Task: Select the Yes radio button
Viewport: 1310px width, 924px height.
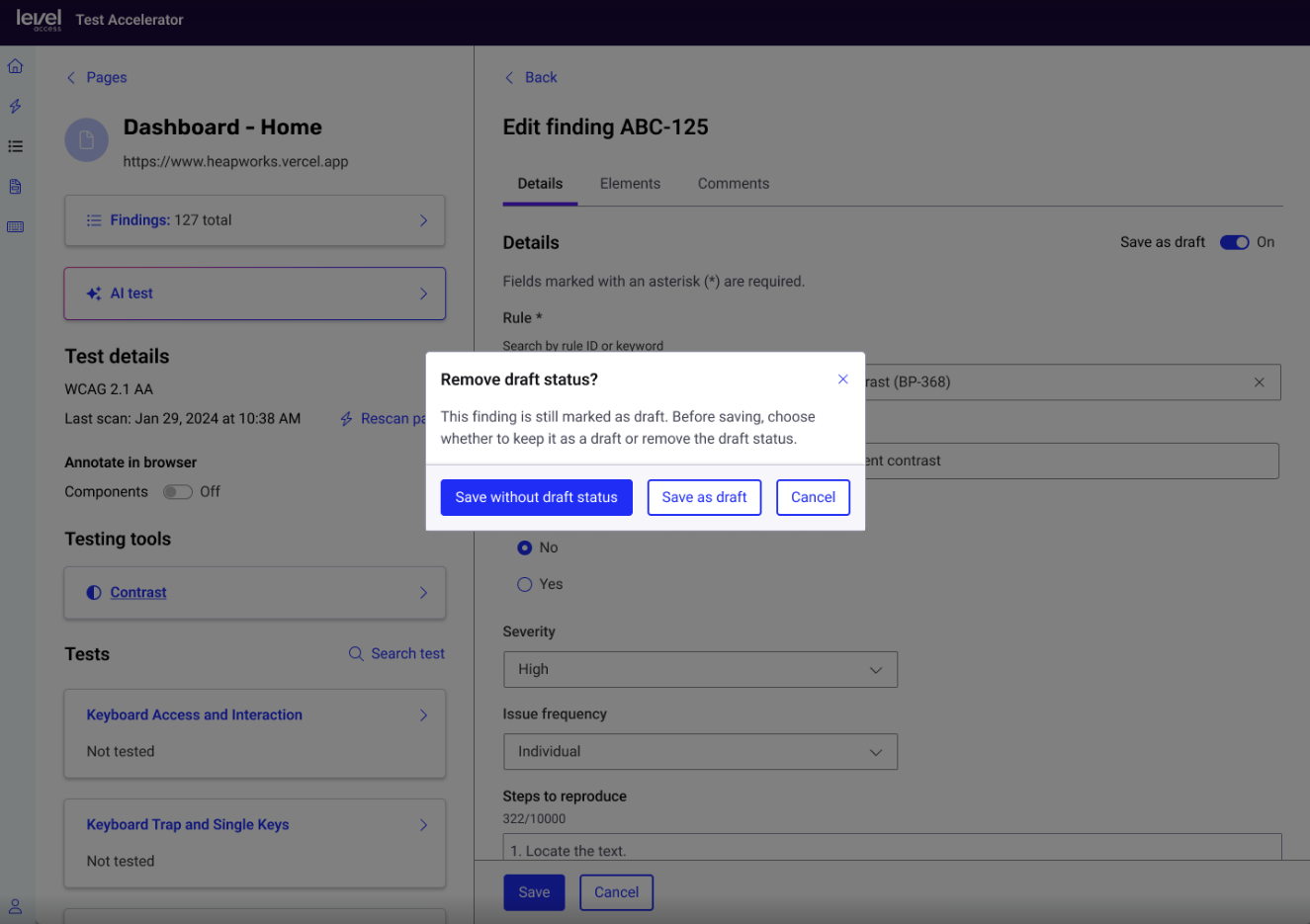Action: point(524,584)
